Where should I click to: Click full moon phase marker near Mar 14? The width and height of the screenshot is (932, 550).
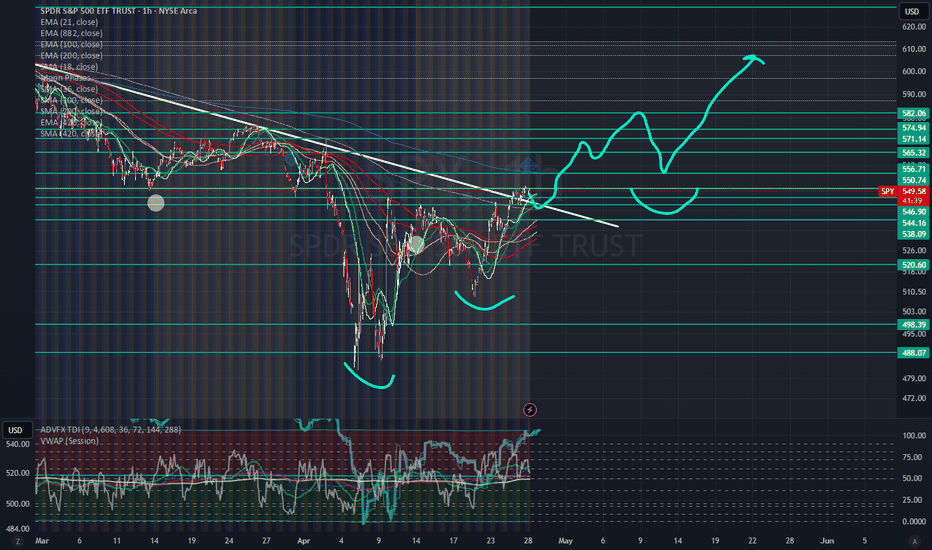pos(156,203)
